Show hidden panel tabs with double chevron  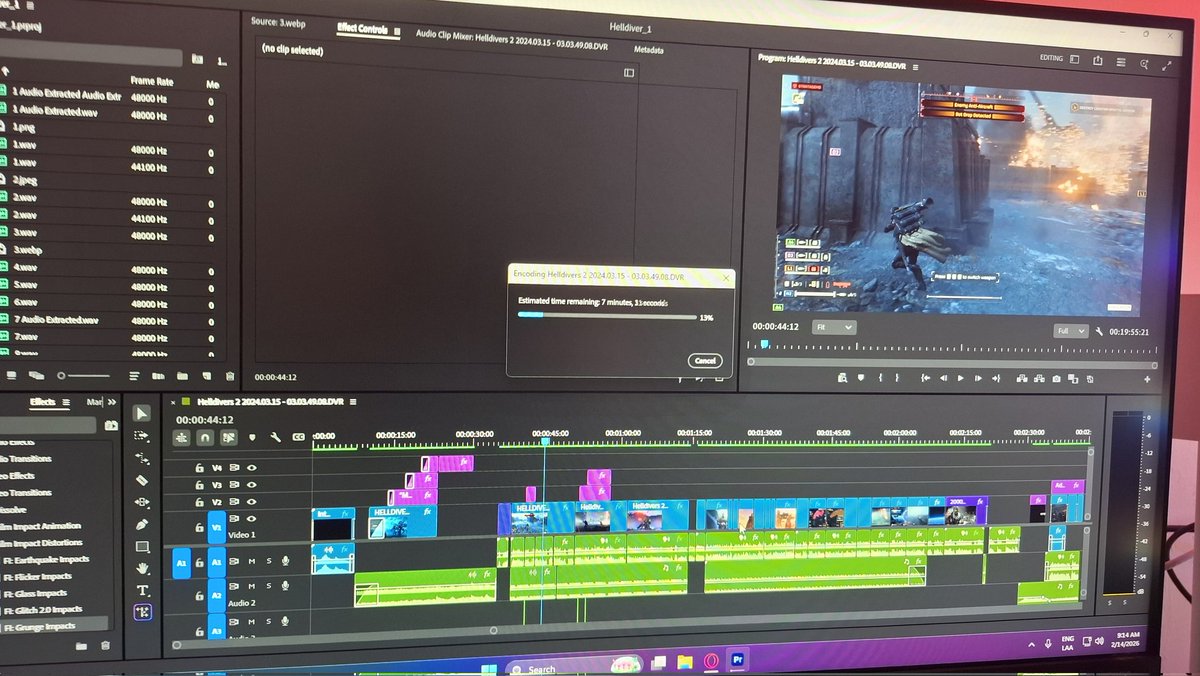tap(112, 402)
